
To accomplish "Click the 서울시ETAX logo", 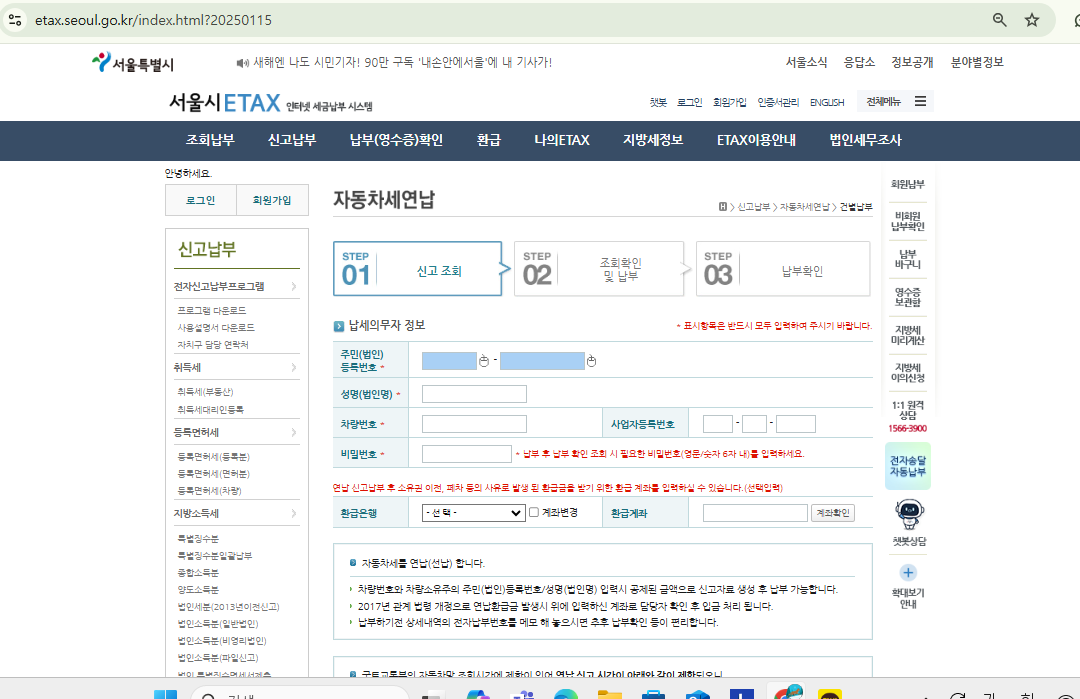I will point(271,103).
